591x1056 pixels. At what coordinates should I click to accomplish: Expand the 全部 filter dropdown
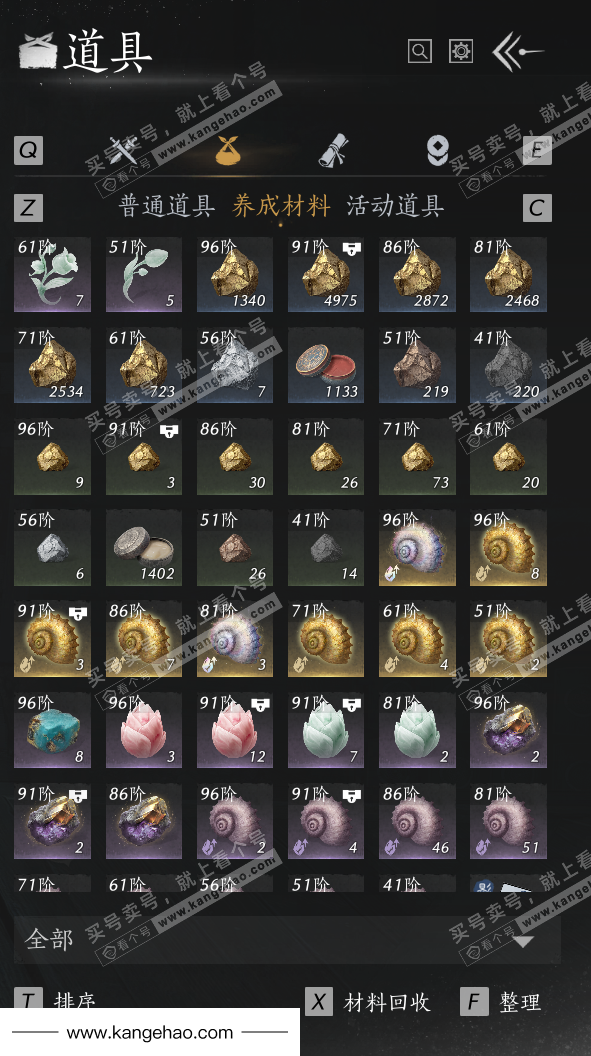287,939
